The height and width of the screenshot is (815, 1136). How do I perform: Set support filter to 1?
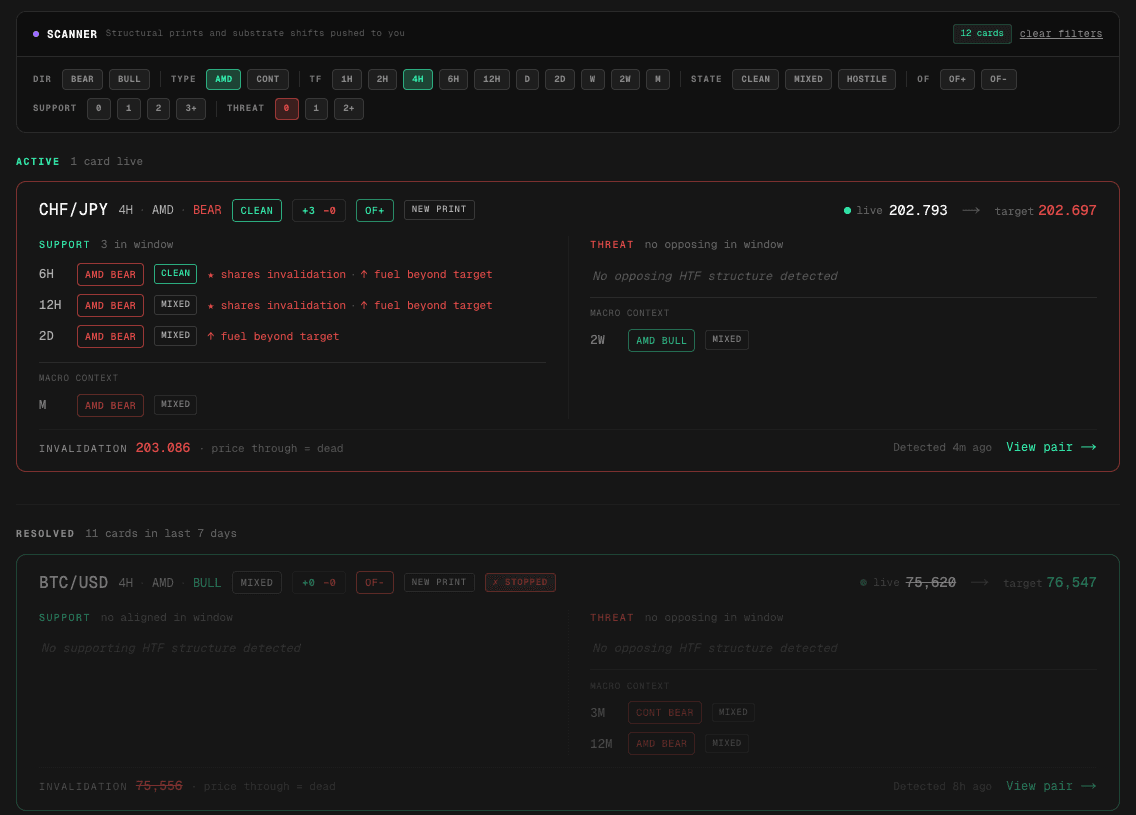[x=128, y=109]
